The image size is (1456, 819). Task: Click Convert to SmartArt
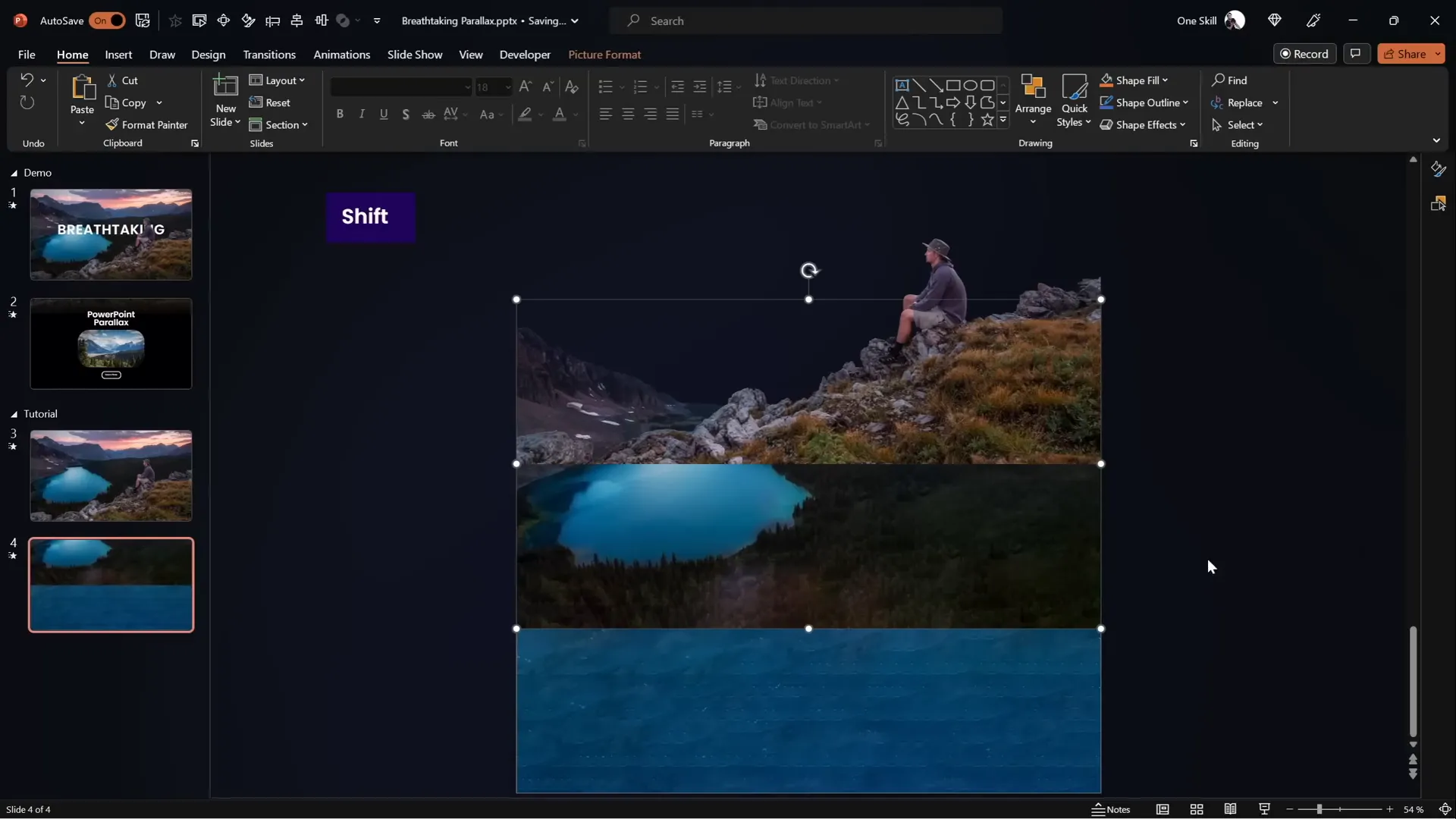point(811,124)
